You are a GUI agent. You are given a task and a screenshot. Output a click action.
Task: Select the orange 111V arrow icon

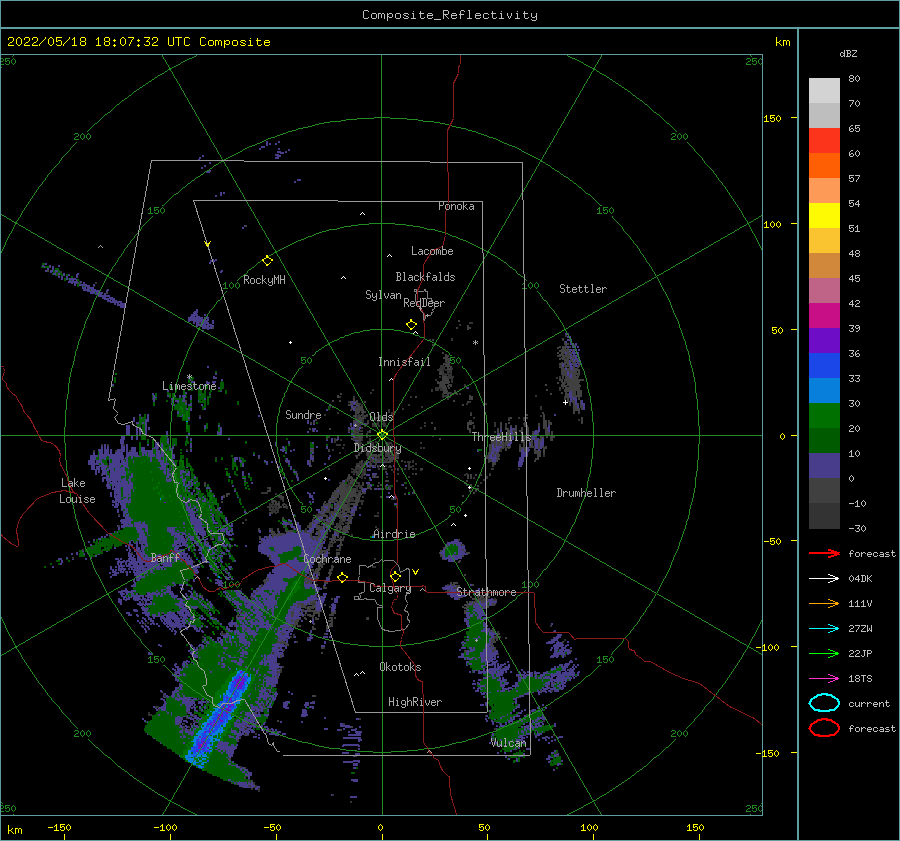tap(824, 603)
